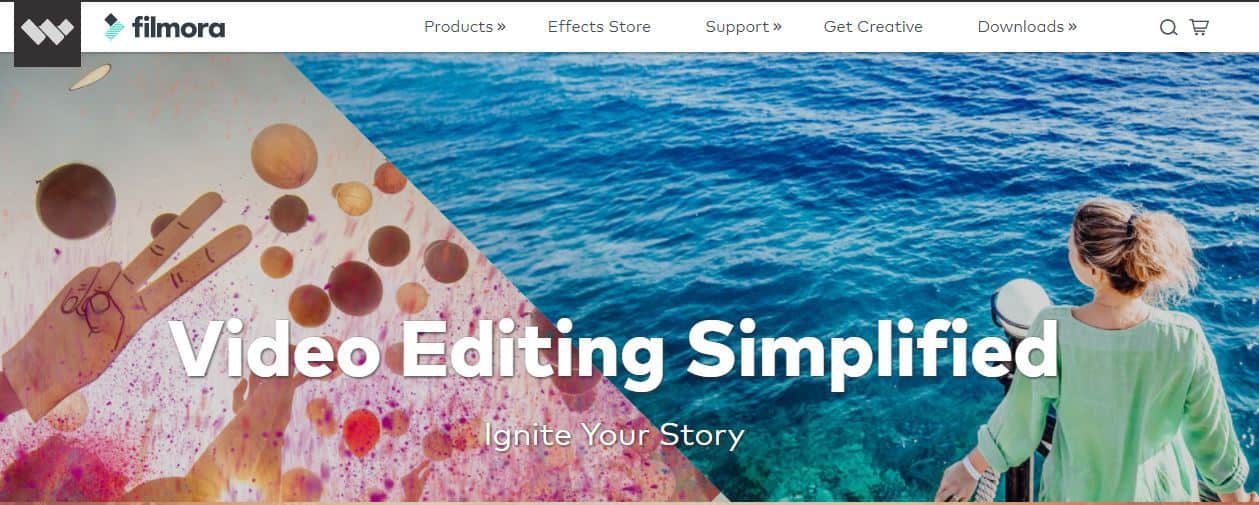1259x505 pixels.
Task: Open the Support menu
Action: click(x=738, y=27)
